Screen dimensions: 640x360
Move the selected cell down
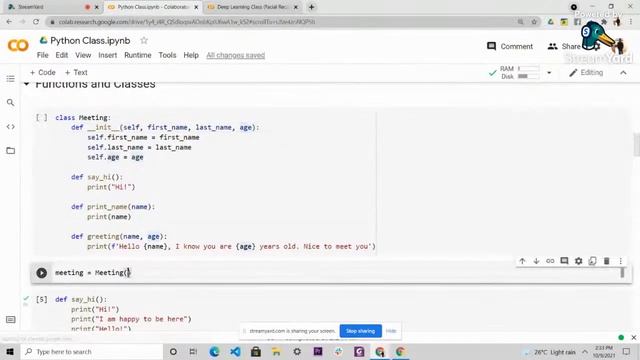click(536, 261)
